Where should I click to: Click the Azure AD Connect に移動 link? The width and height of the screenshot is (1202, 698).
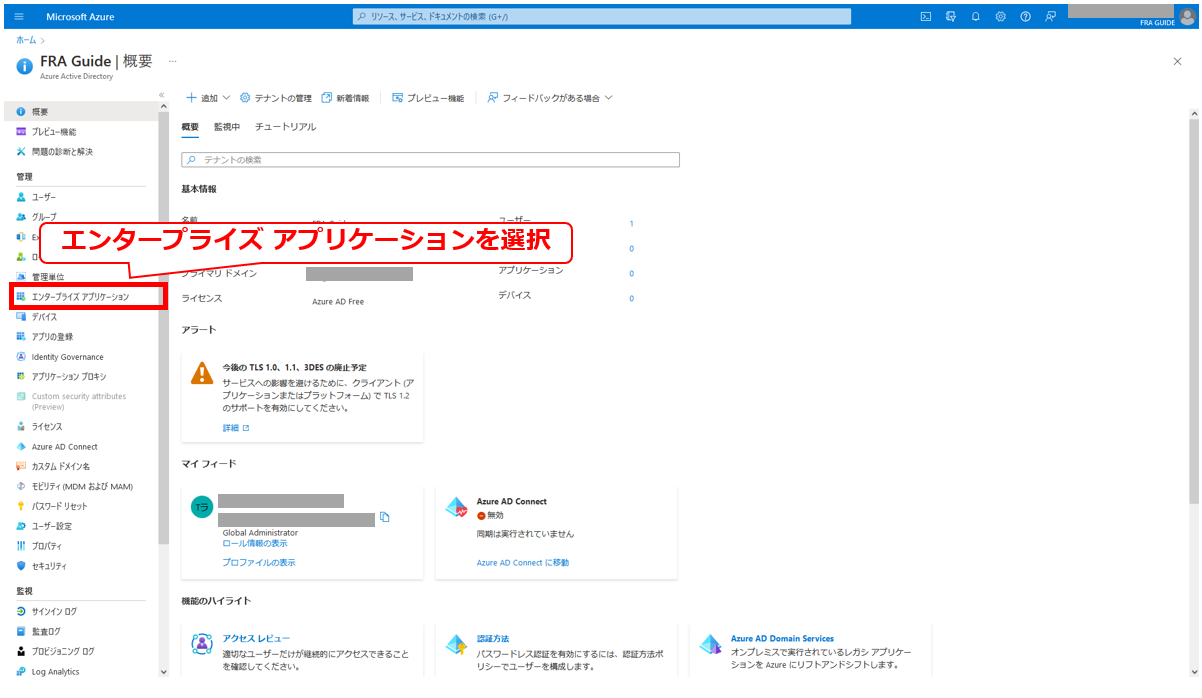coord(522,563)
